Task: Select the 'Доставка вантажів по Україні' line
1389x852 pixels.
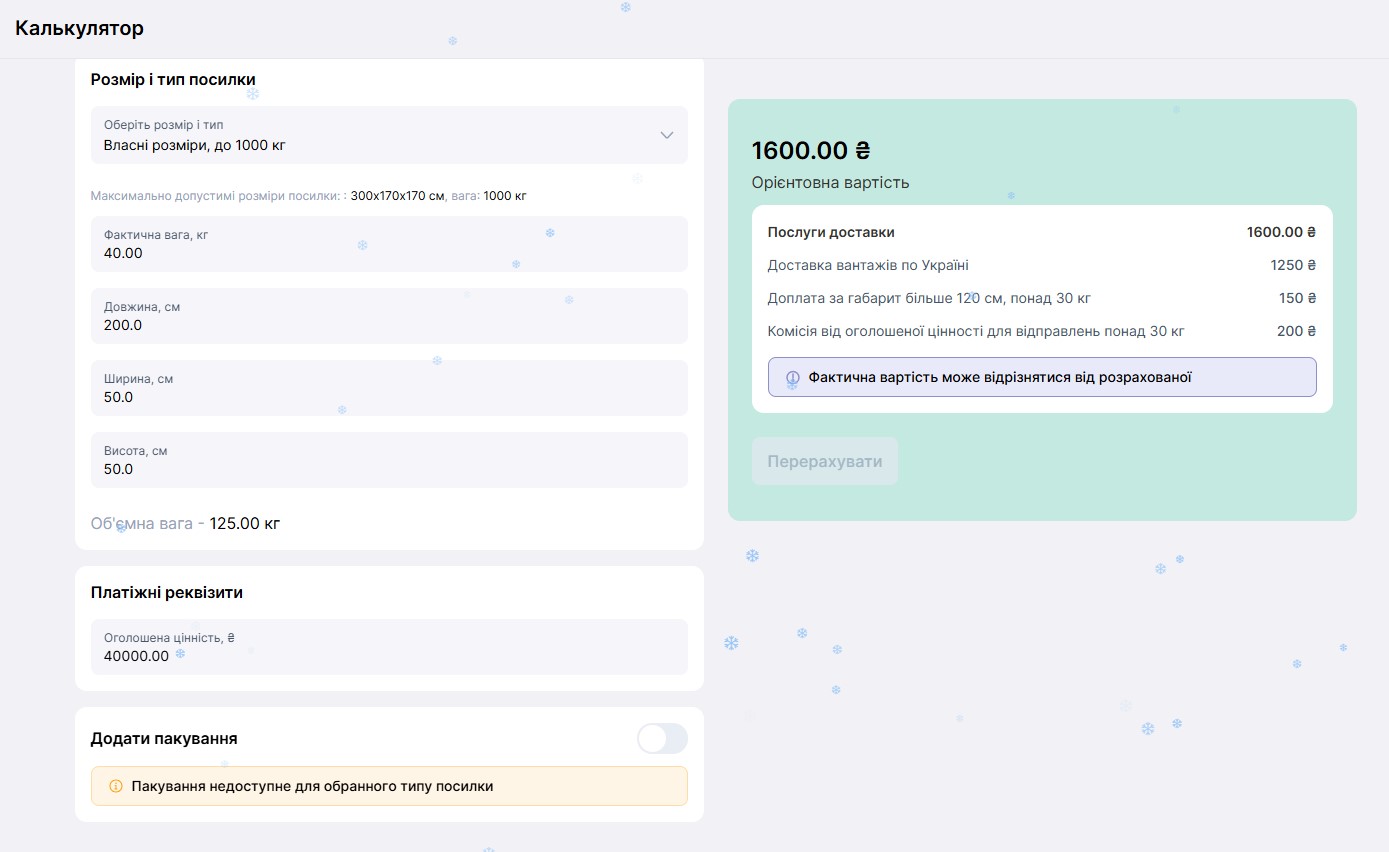Action: (x=867, y=265)
